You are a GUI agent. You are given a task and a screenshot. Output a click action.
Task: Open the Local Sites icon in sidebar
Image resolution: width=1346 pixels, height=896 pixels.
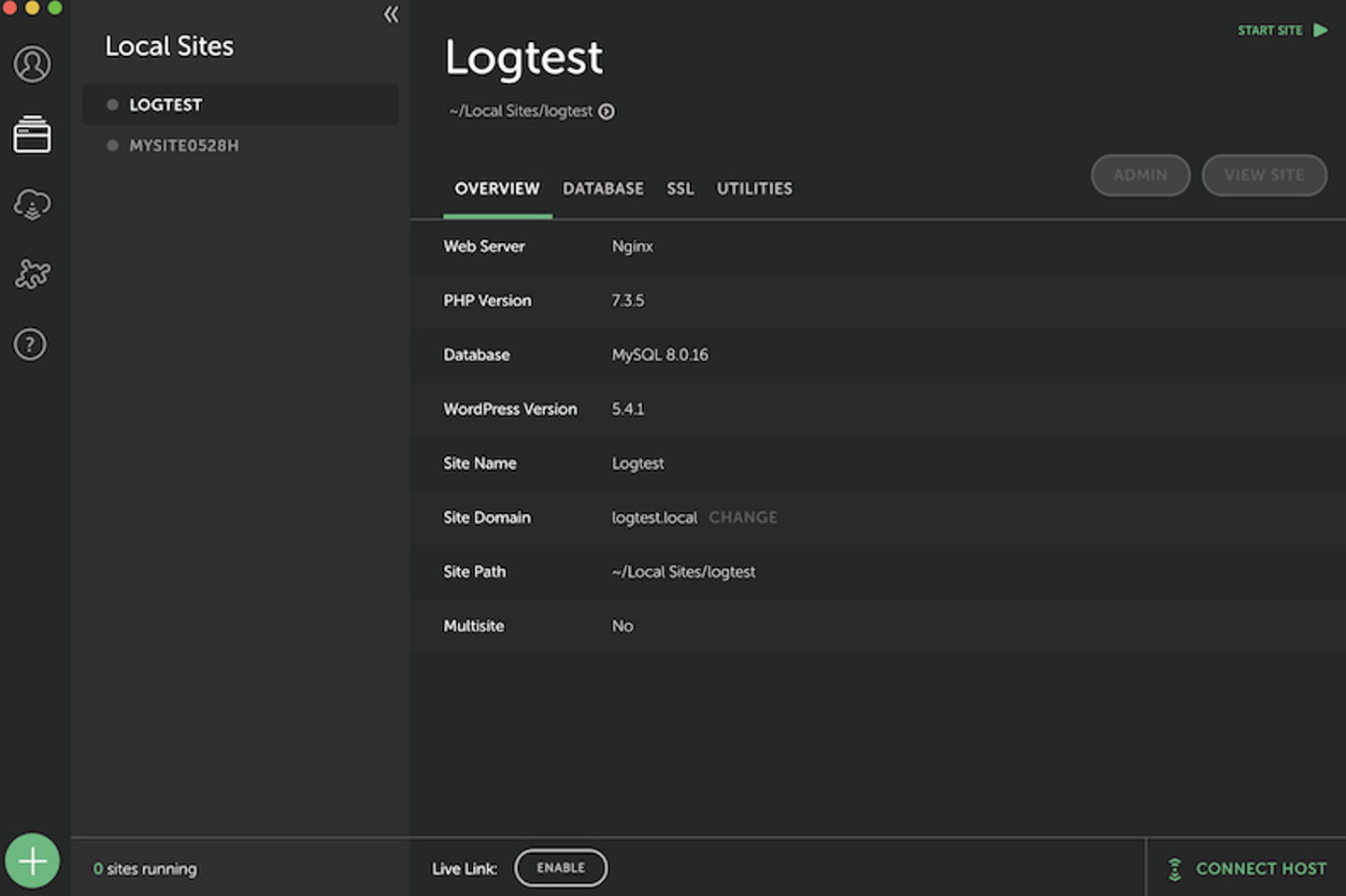click(x=32, y=135)
